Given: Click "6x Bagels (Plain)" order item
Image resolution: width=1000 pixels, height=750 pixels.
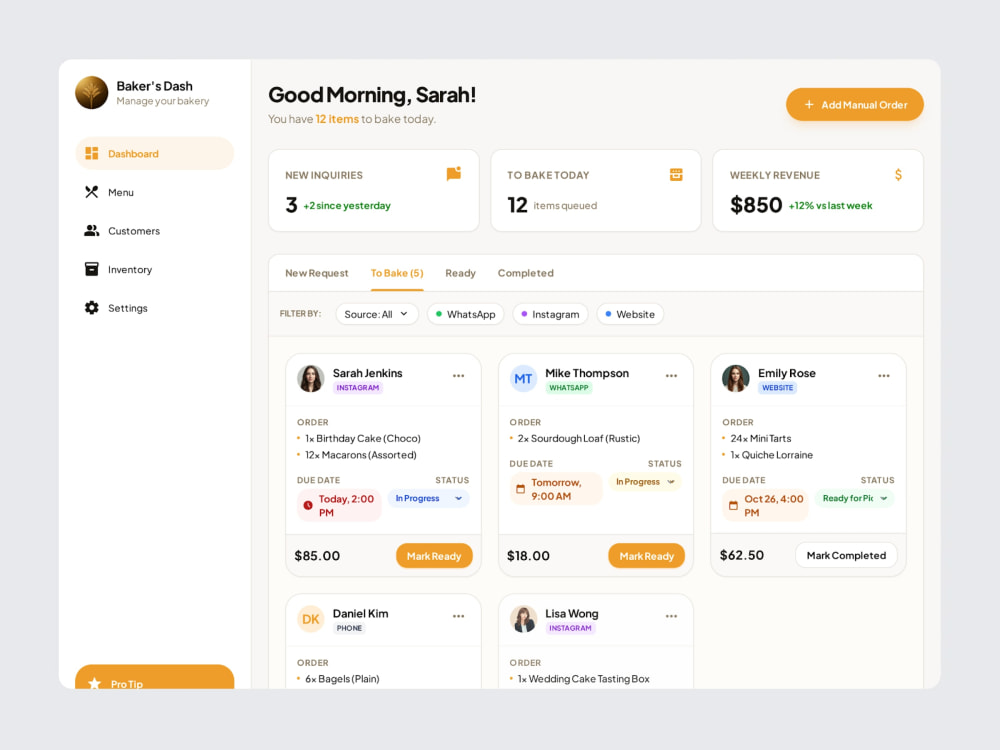Looking at the screenshot, I should (x=342, y=679).
